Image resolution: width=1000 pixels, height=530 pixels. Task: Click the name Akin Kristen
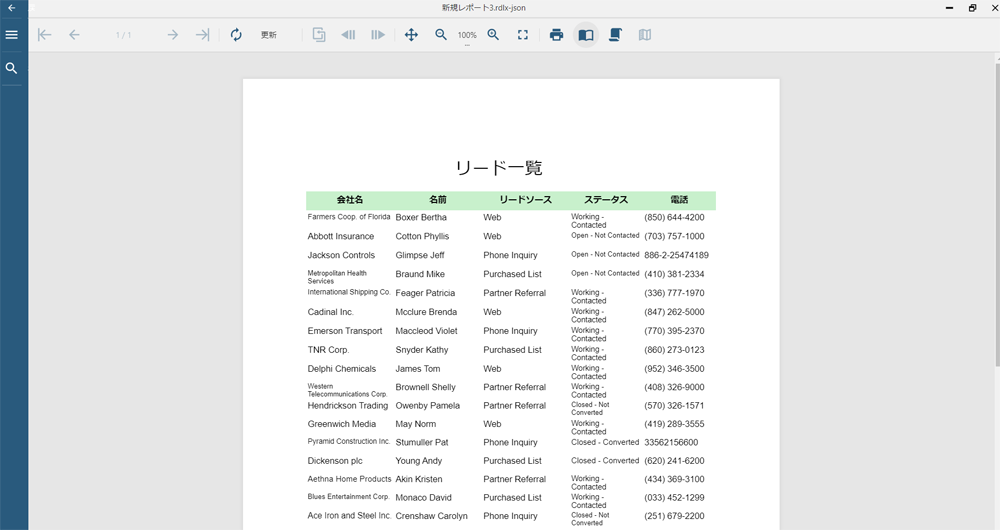click(418, 479)
